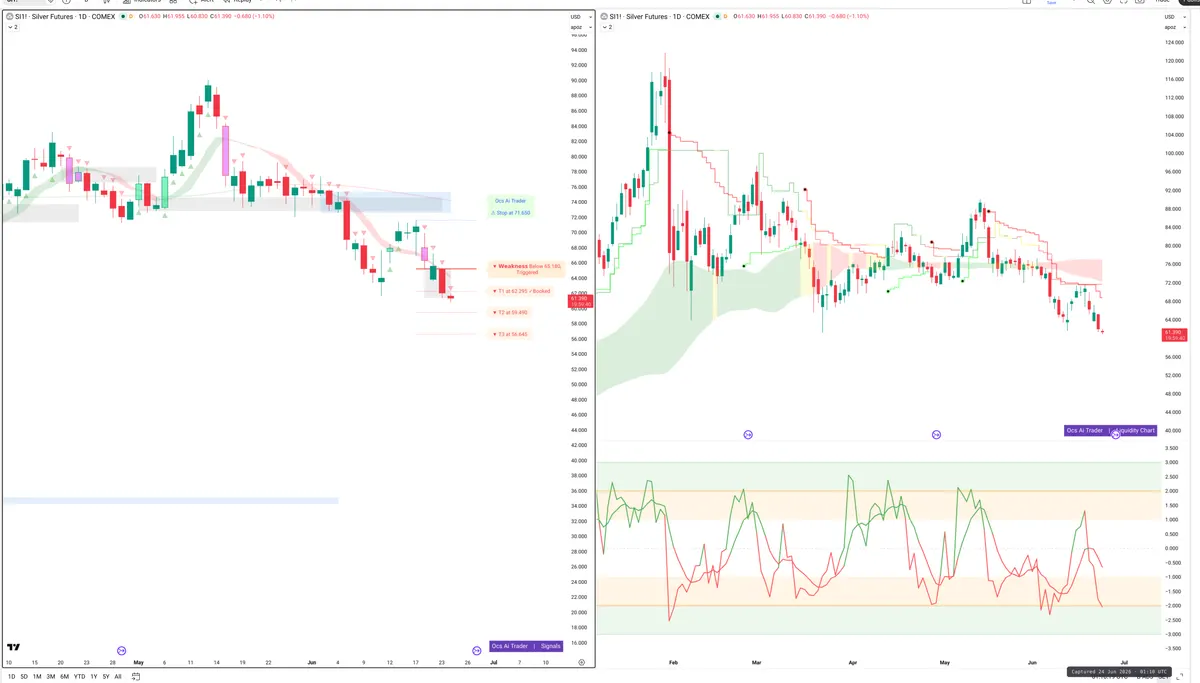
Task: Collapse the indicator legend in left chart
Action: [x=13, y=27]
